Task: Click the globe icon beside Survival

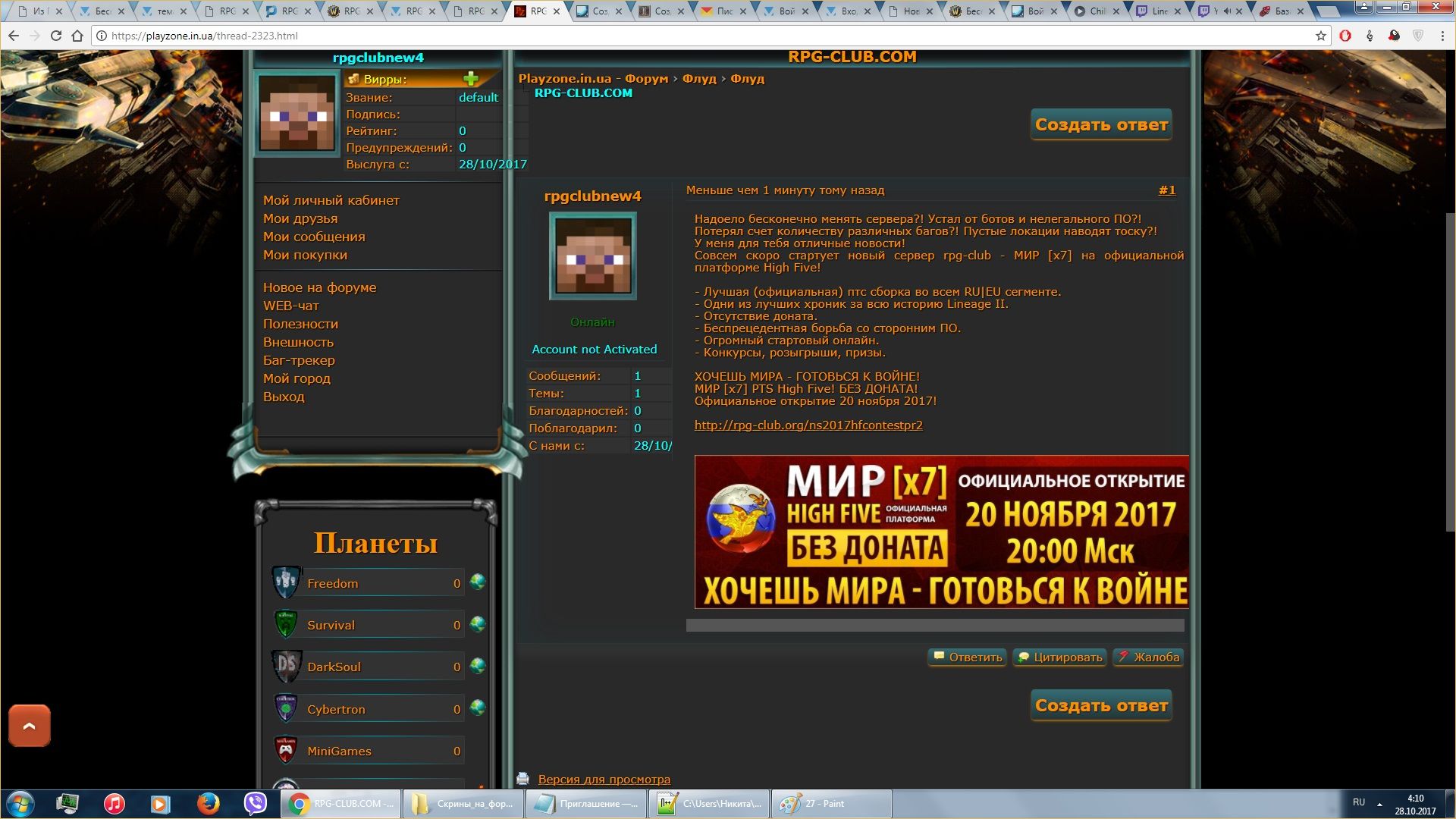Action: coord(478,624)
